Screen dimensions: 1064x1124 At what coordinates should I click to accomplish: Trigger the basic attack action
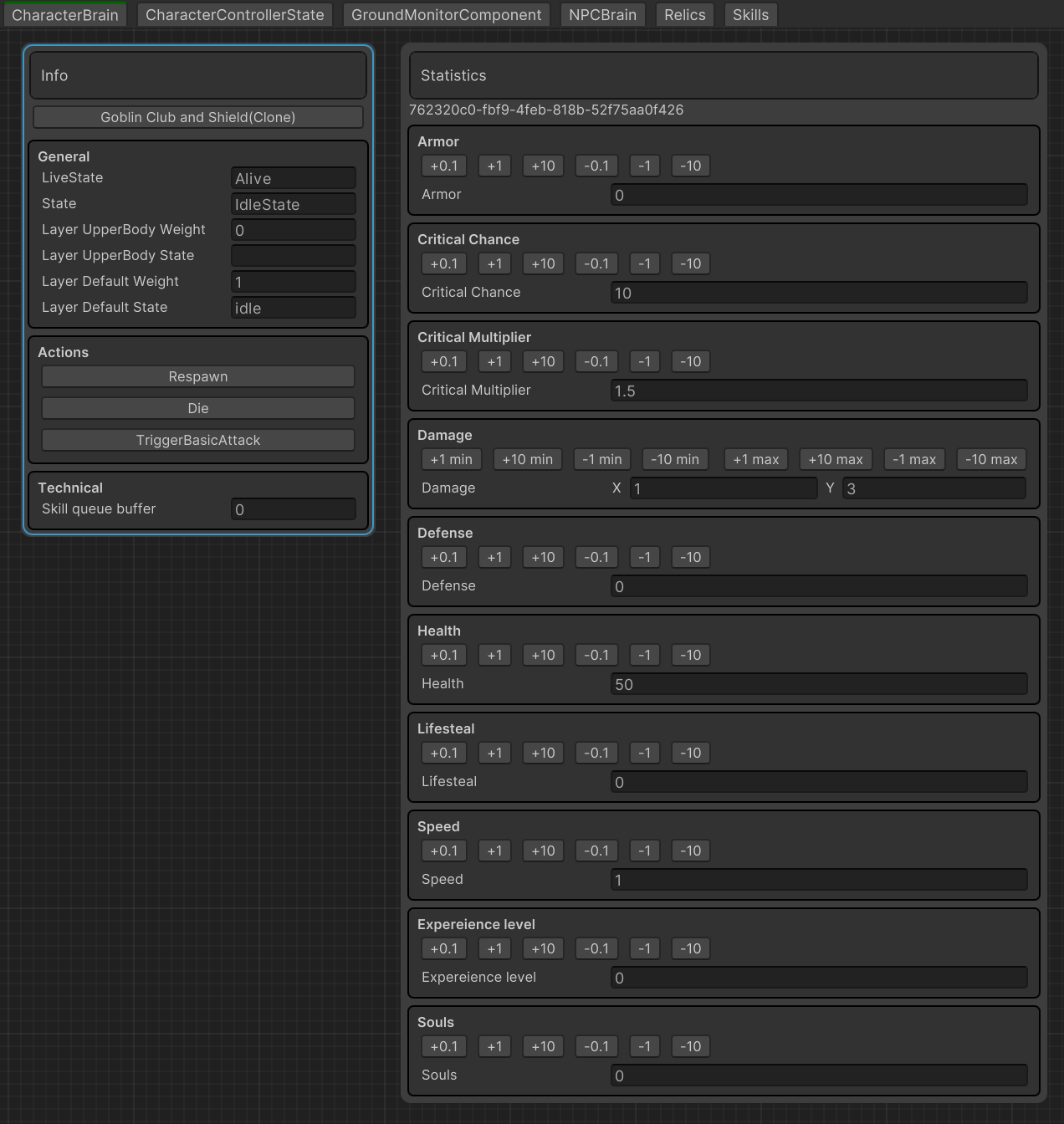coord(198,440)
